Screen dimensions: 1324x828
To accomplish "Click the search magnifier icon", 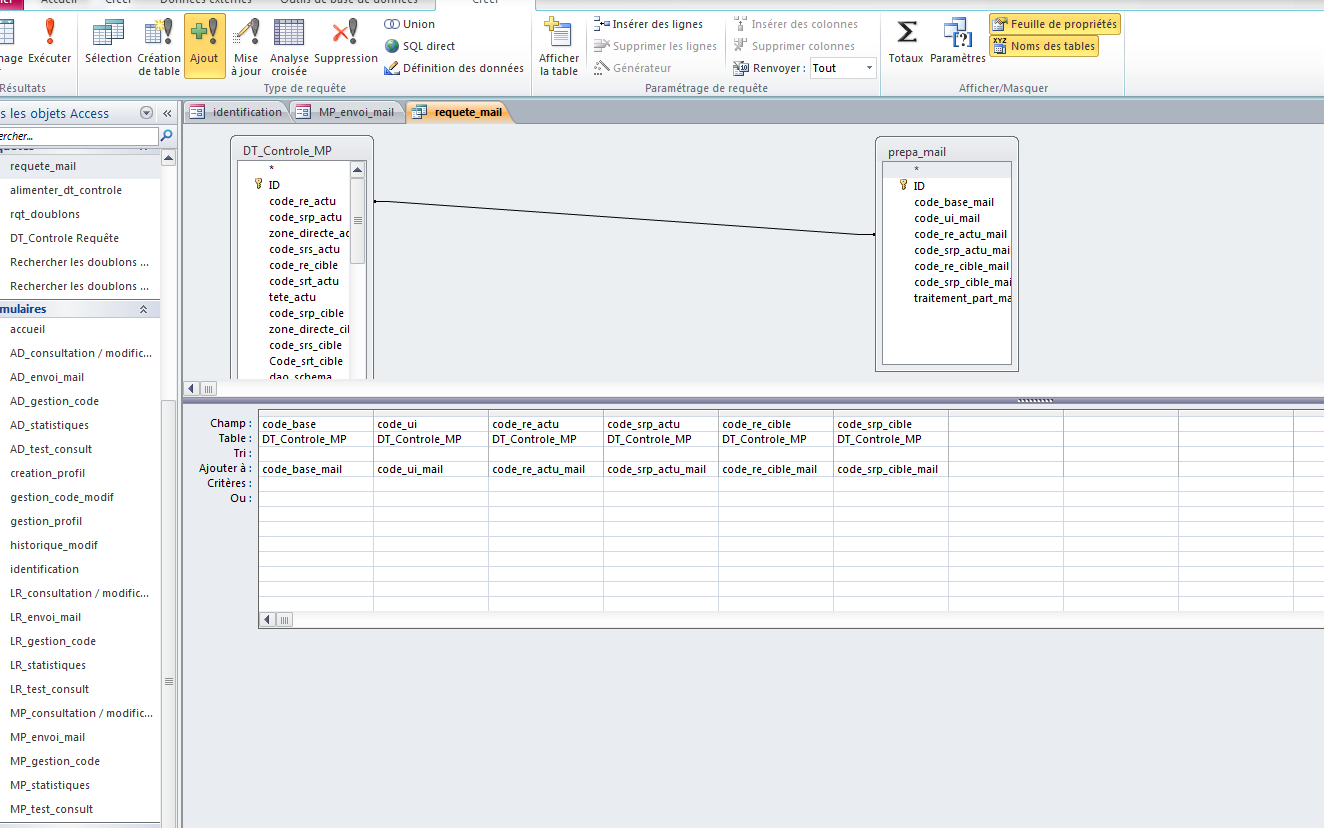I will (167, 136).
